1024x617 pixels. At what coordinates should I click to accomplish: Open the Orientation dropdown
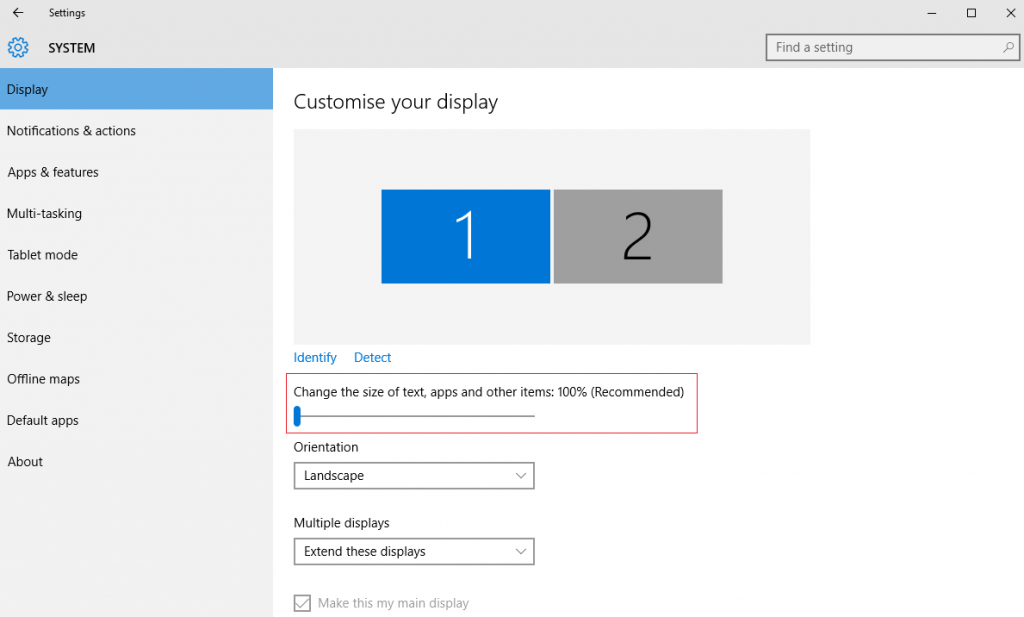point(413,475)
